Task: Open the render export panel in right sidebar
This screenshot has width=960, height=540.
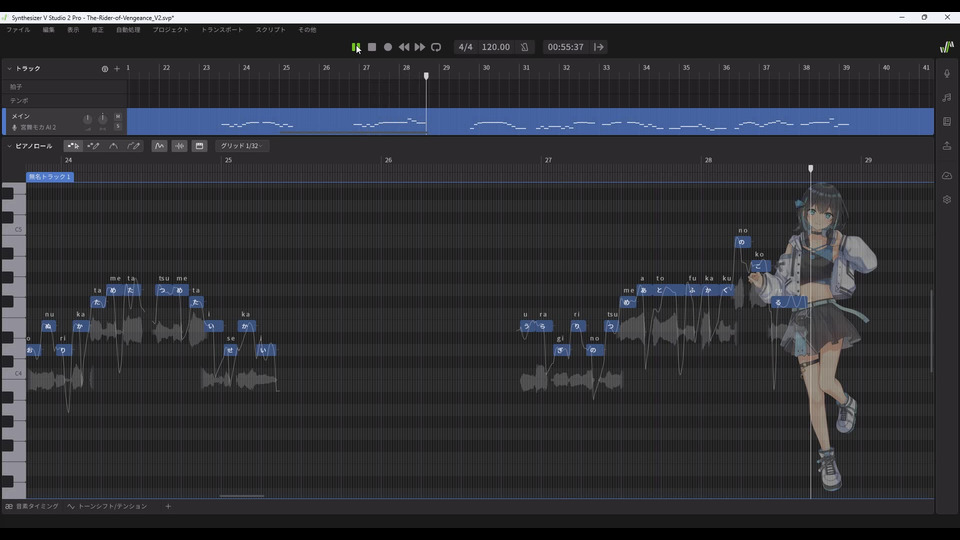Action: coord(947,146)
